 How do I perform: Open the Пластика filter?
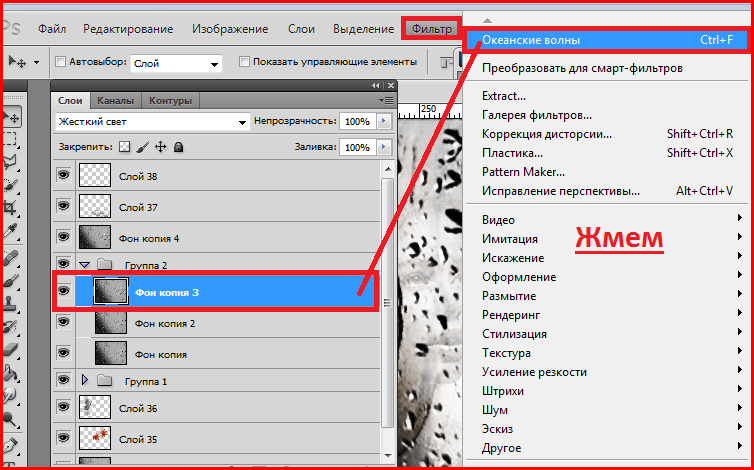(606, 153)
